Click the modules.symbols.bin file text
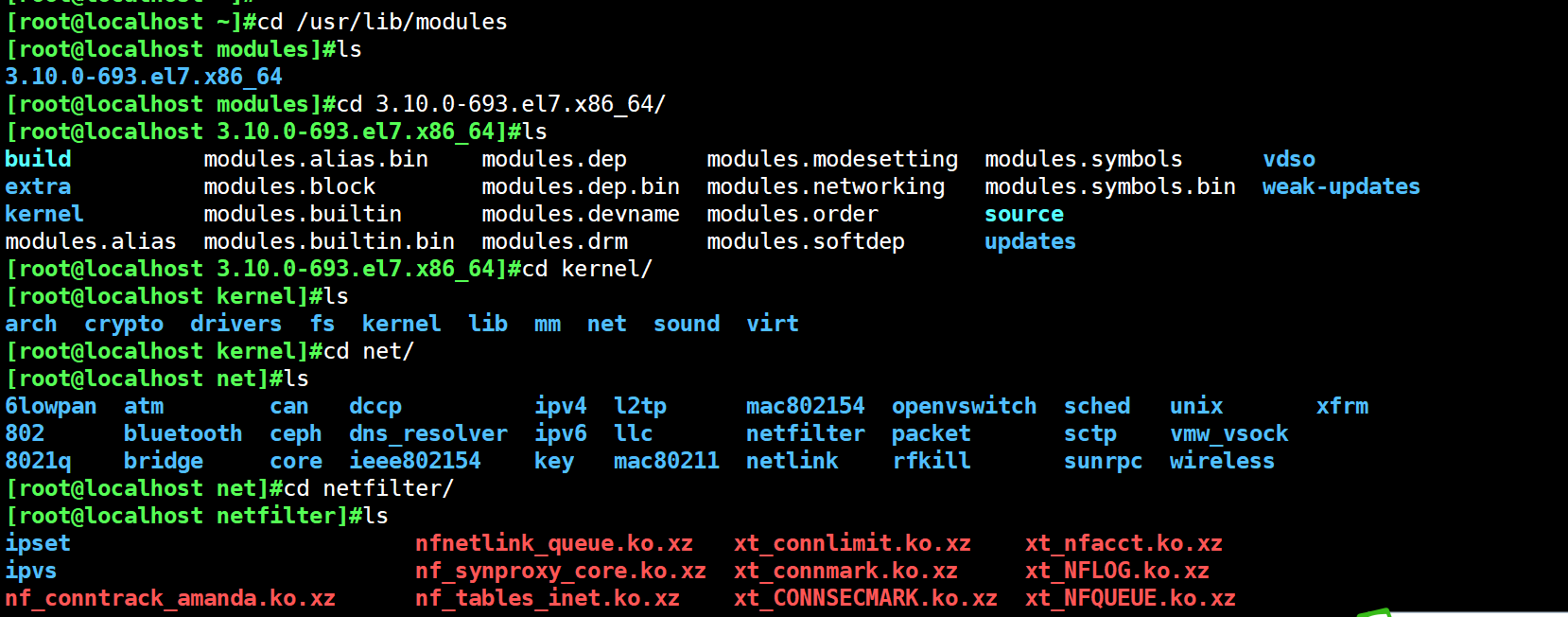The width and height of the screenshot is (1568, 617). point(1109,186)
